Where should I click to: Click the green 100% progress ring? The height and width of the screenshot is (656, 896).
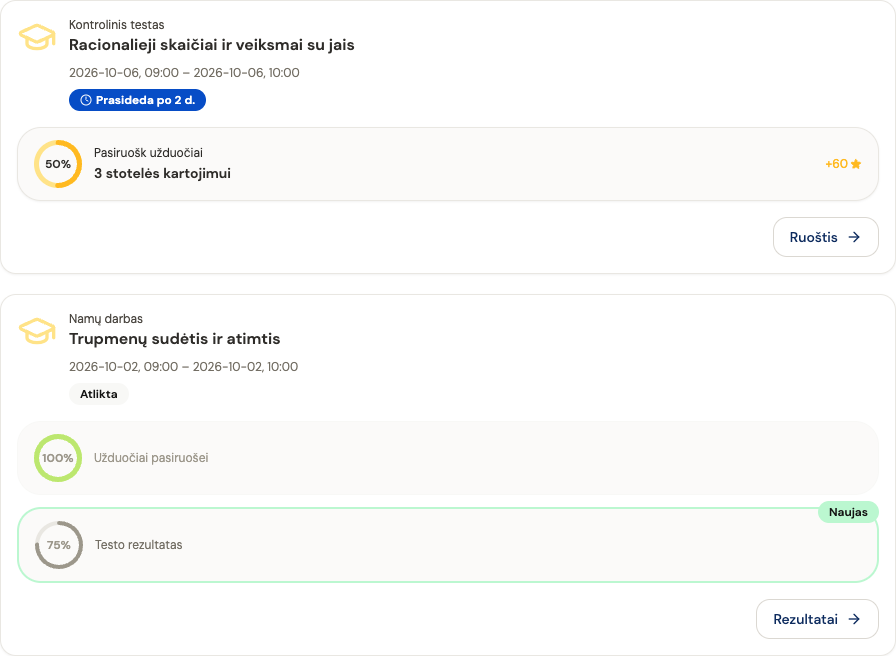point(58,458)
